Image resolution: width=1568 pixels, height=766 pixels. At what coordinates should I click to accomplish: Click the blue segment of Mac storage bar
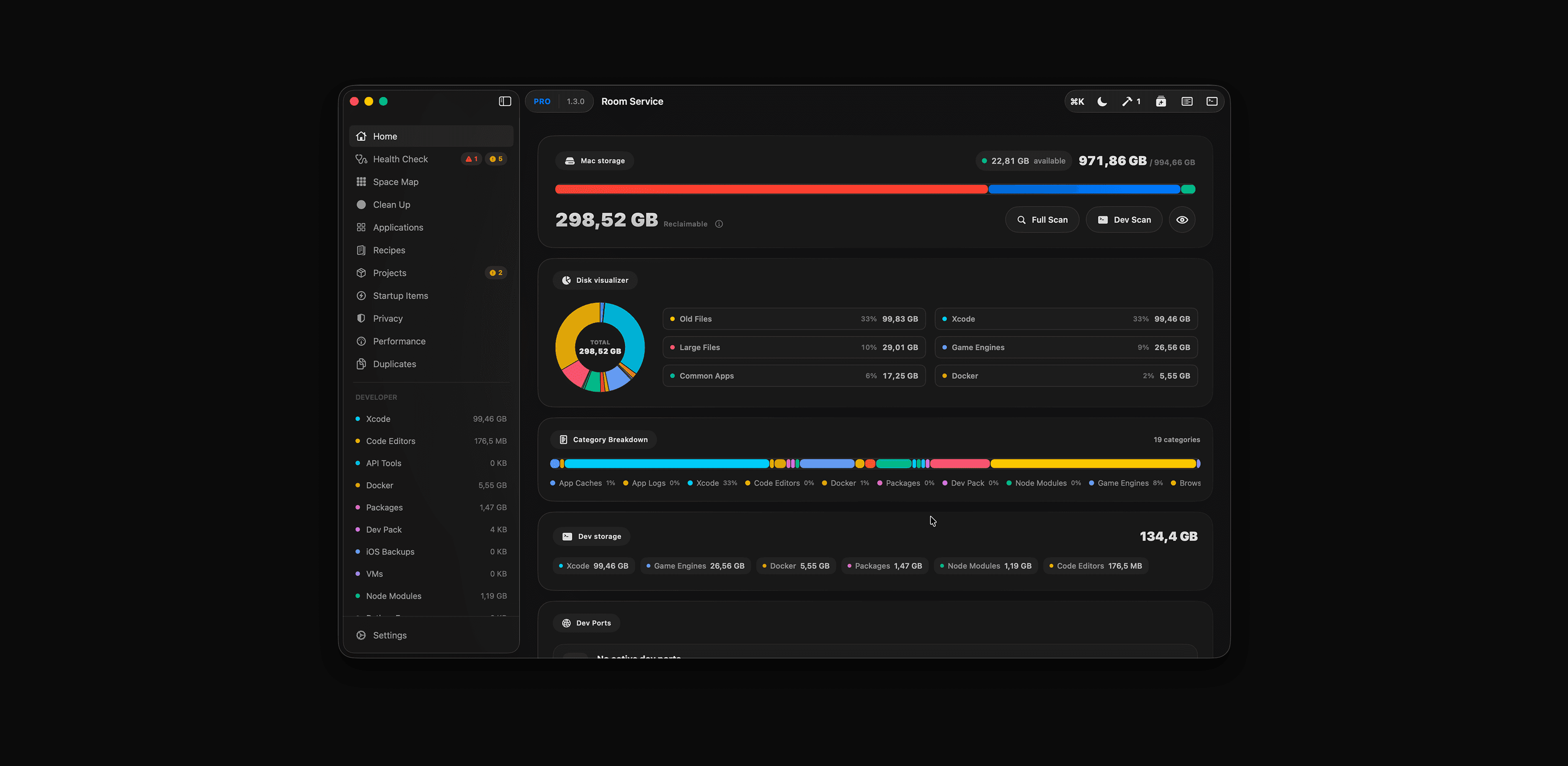(1084, 189)
